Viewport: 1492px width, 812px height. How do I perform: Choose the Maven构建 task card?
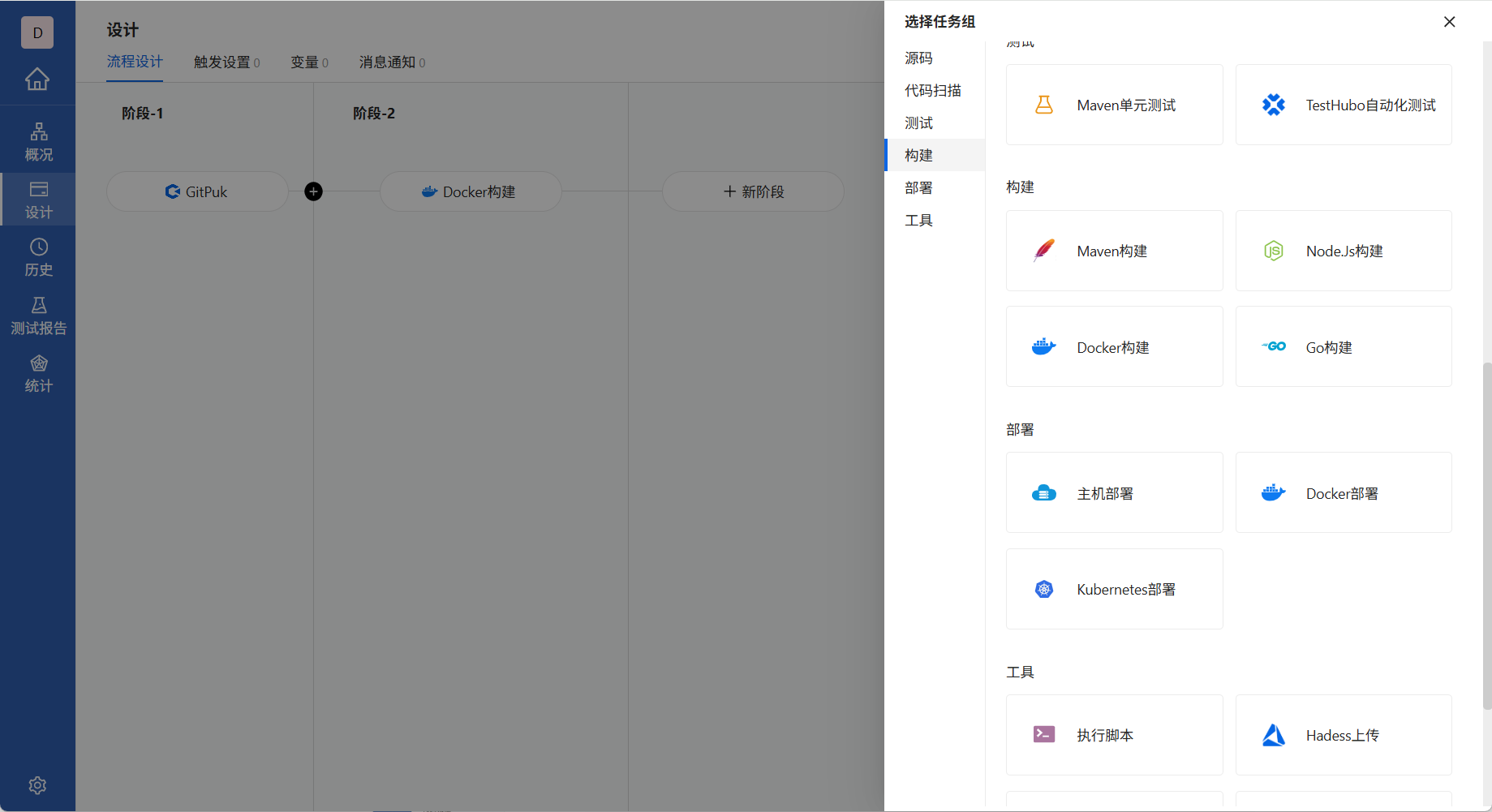click(x=1115, y=251)
